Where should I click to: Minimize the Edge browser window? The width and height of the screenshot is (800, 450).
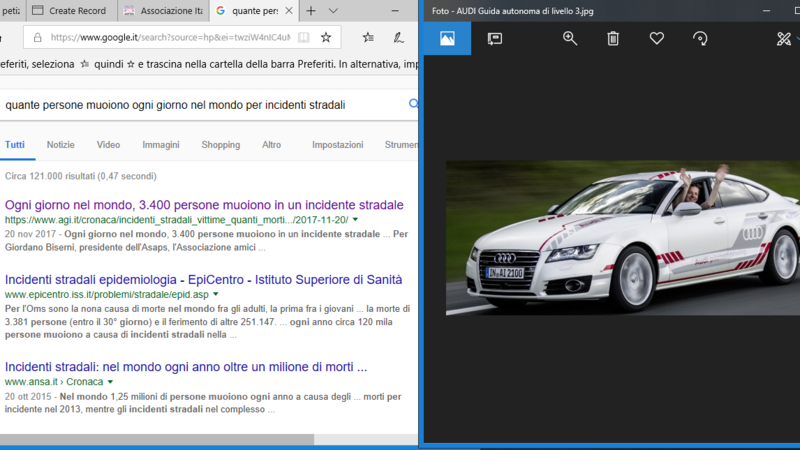pyautogui.click(x=395, y=11)
